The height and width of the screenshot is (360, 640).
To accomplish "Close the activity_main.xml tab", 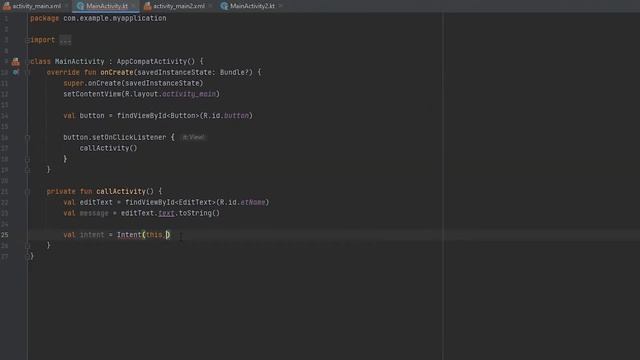I will point(66,6).
